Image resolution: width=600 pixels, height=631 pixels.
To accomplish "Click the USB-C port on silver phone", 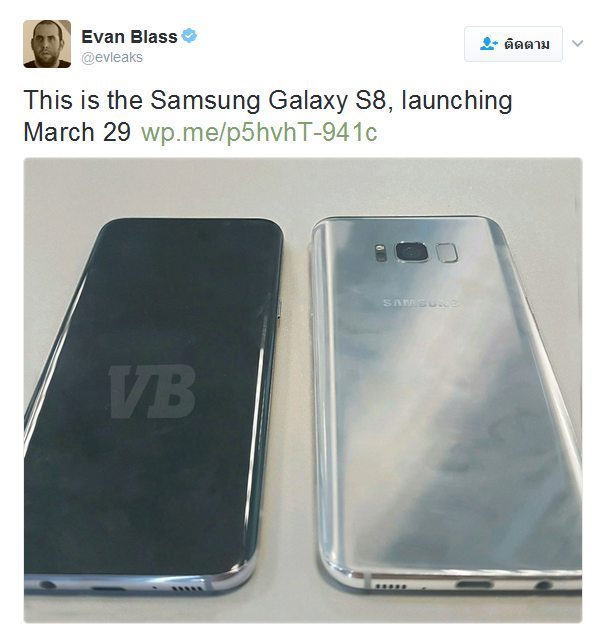I will (474, 584).
